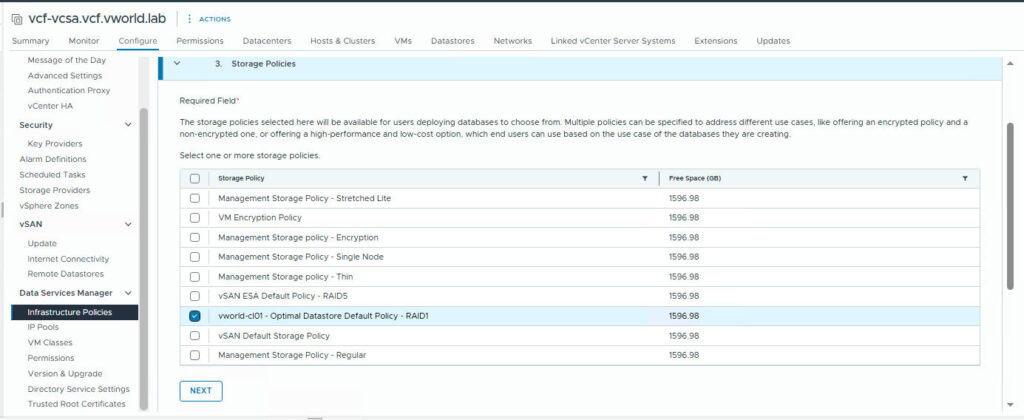Click the Storage Policy column filter icon
Viewport: 1024px width, 420px height.
(x=644, y=178)
